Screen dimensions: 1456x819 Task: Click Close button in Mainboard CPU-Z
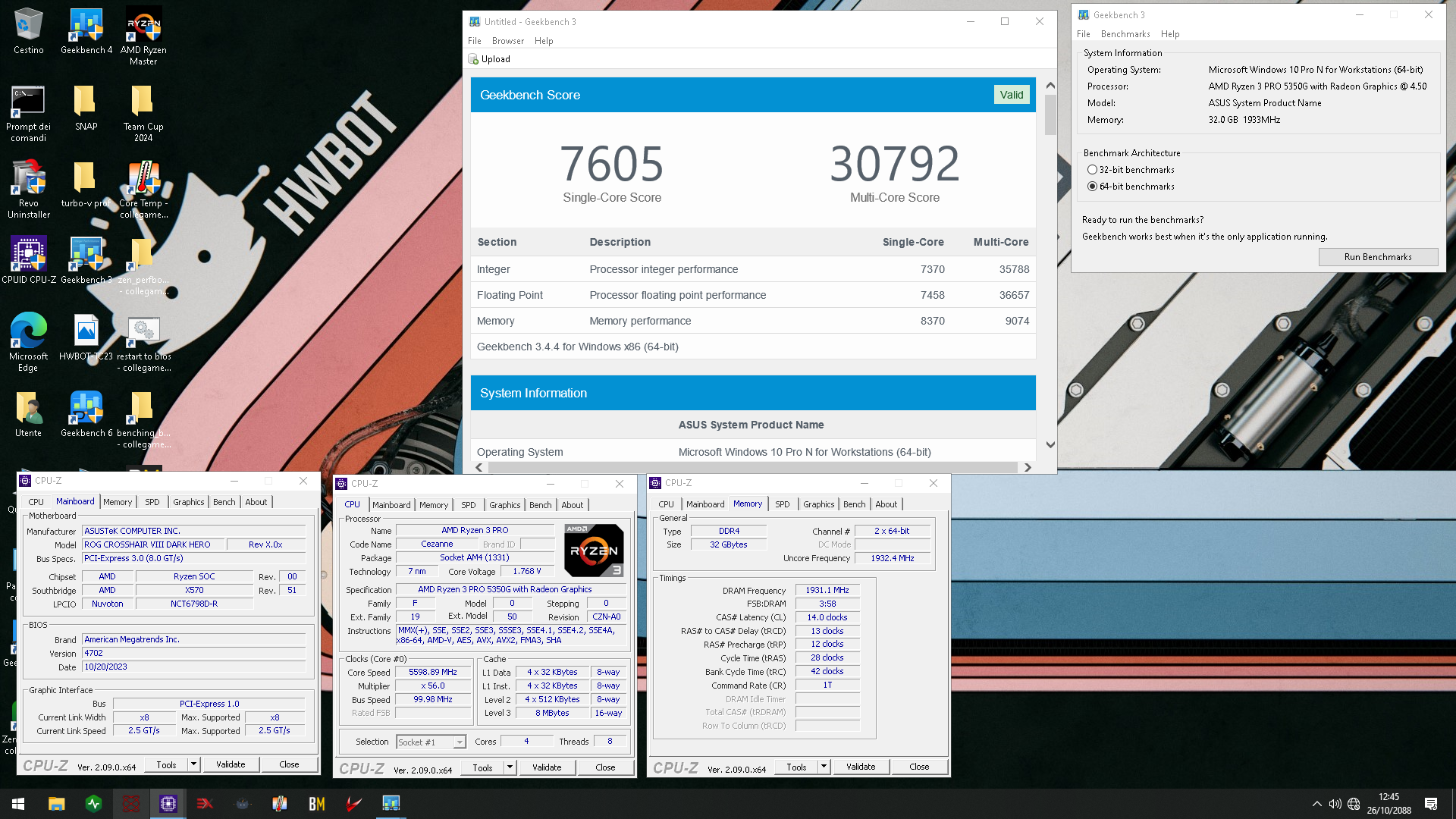[289, 764]
